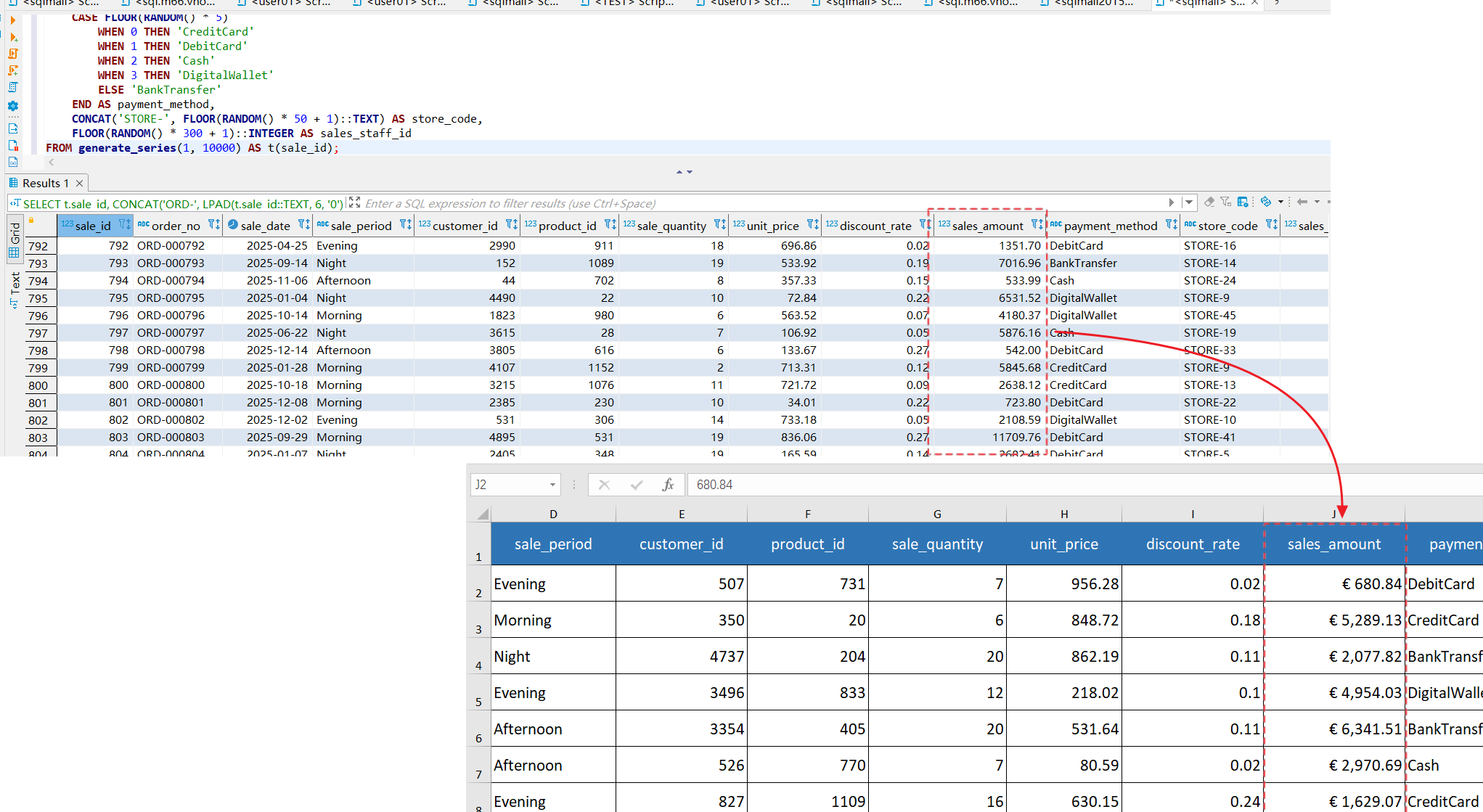Click the store_code column filter sort icon
This screenshot has height=812, width=1483.
1271,225
